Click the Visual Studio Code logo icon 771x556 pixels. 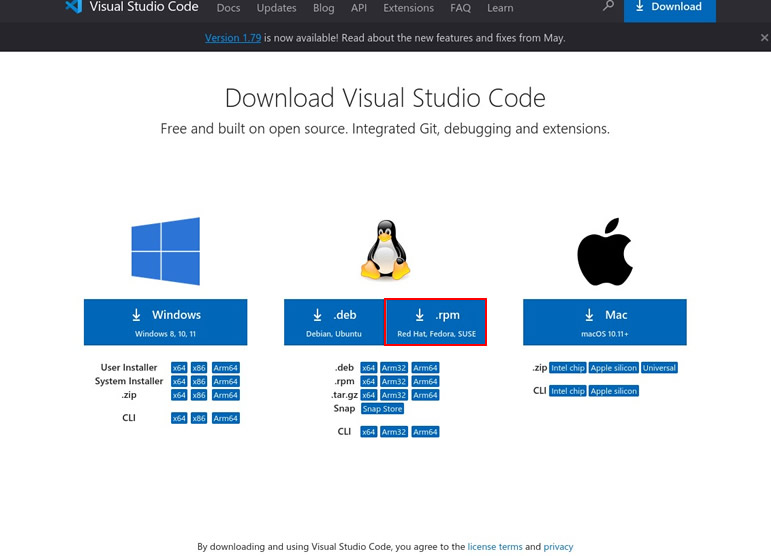pyautogui.click(x=73, y=7)
